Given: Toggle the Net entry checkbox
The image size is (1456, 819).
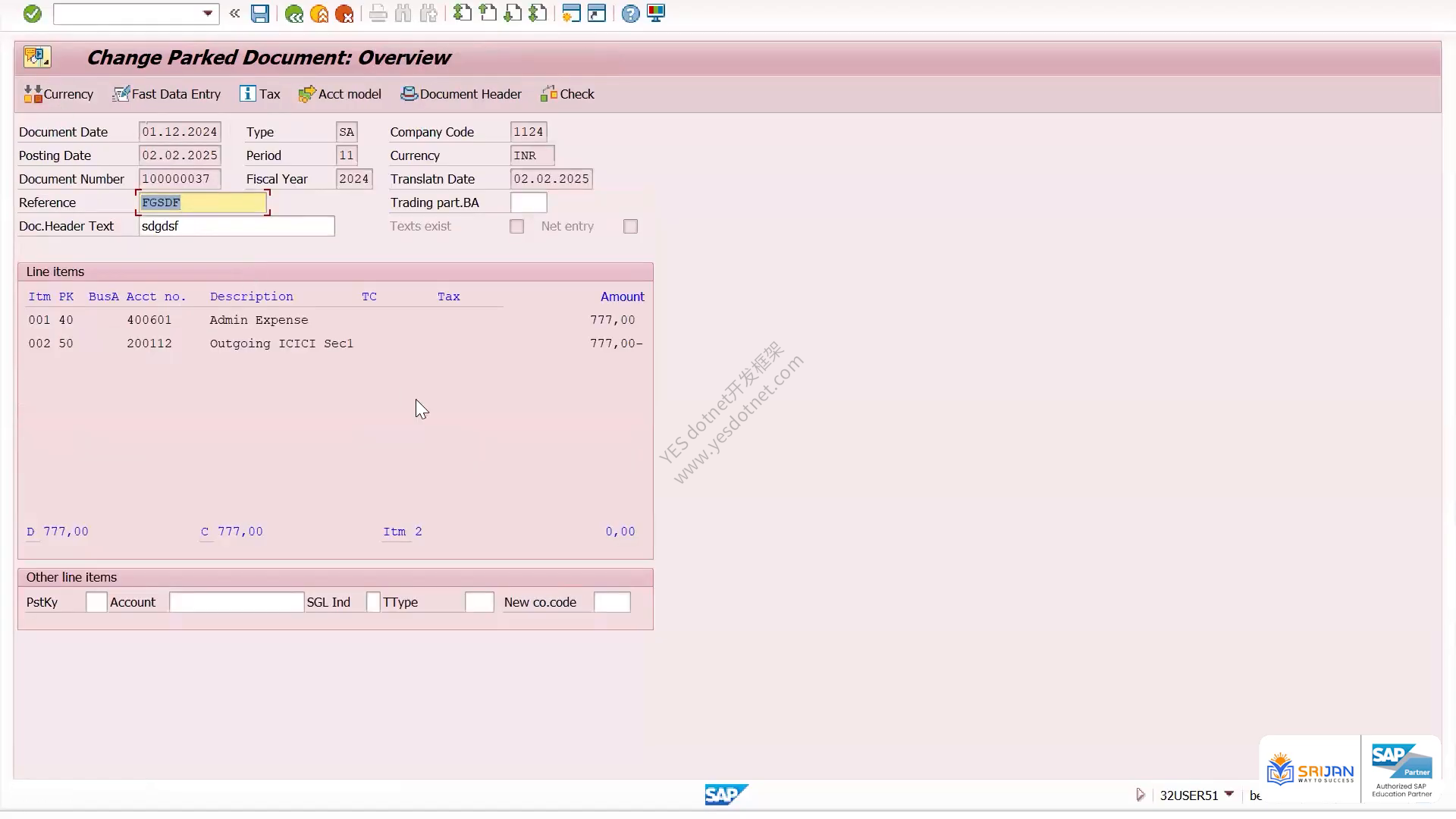Looking at the screenshot, I should point(631,227).
